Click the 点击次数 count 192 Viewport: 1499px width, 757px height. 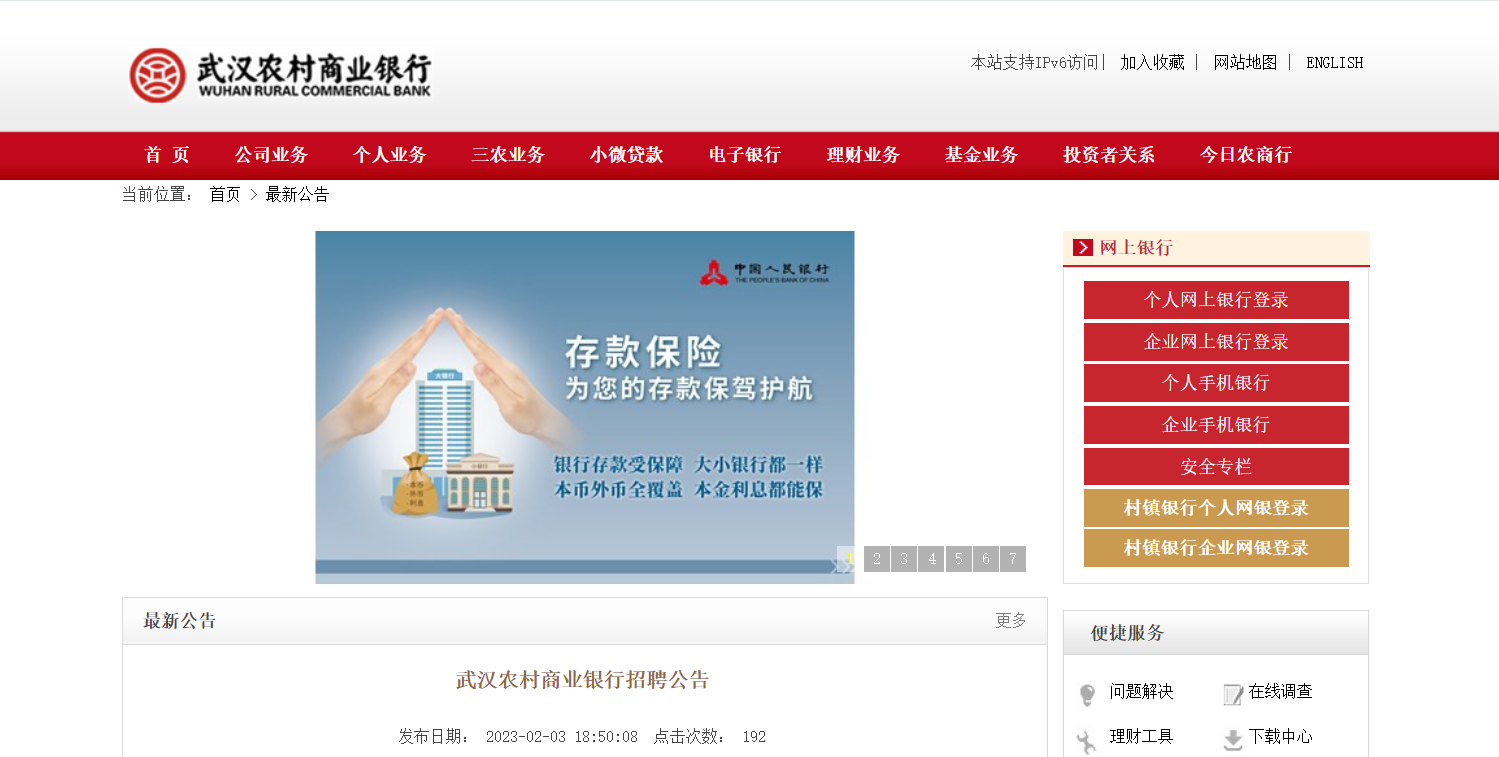[754, 737]
